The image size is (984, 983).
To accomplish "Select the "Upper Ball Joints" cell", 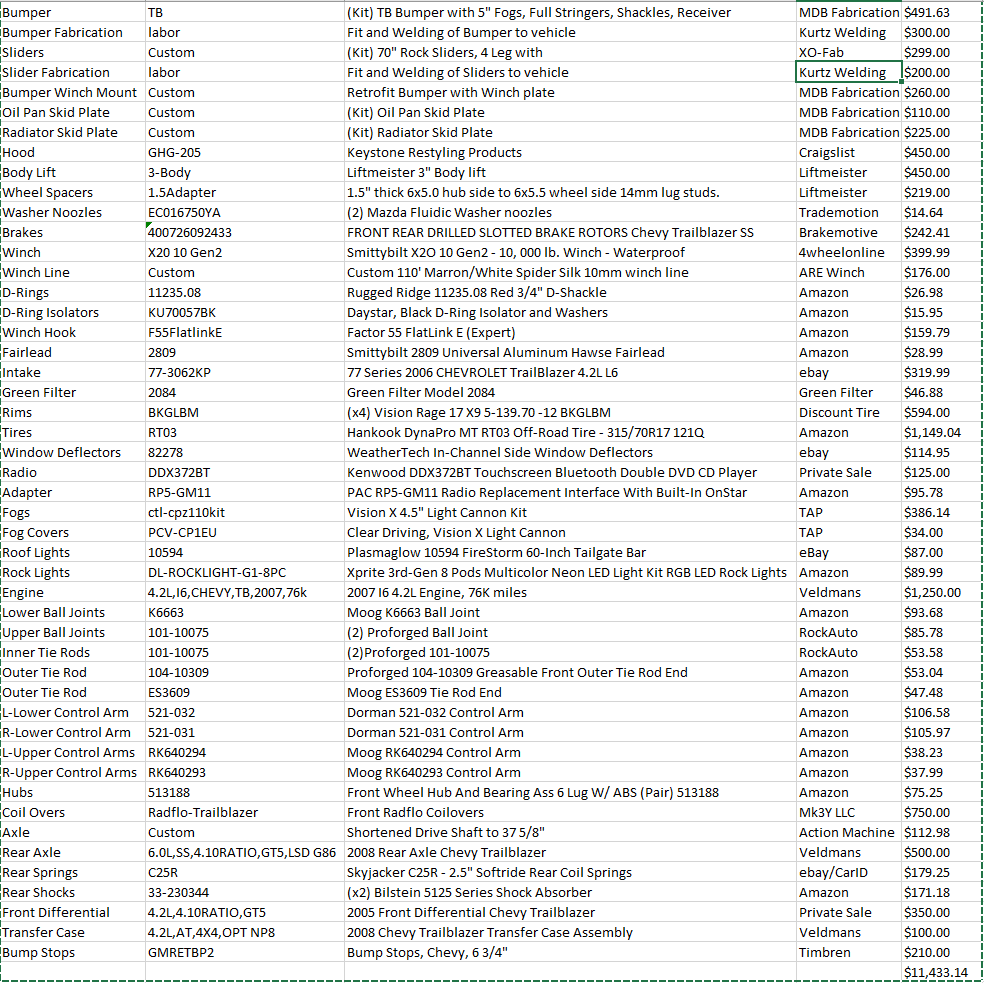I will click(x=73, y=633).
